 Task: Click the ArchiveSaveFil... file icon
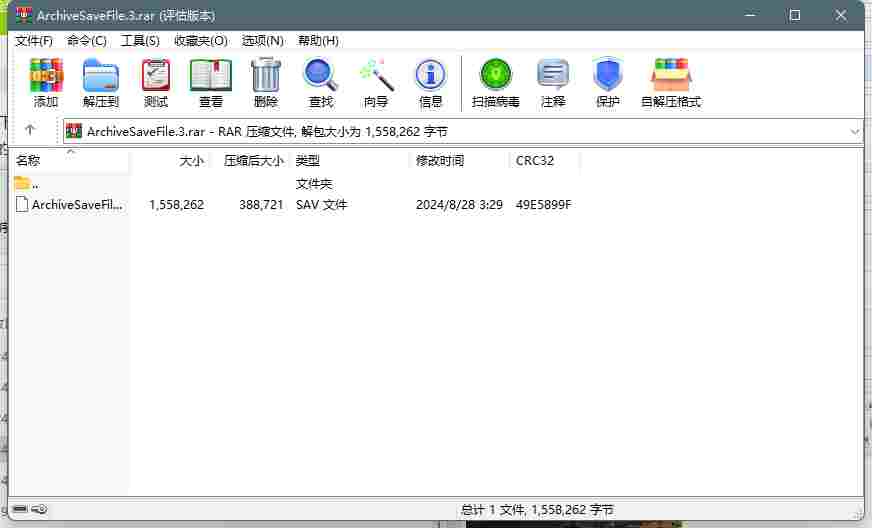coord(22,204)
